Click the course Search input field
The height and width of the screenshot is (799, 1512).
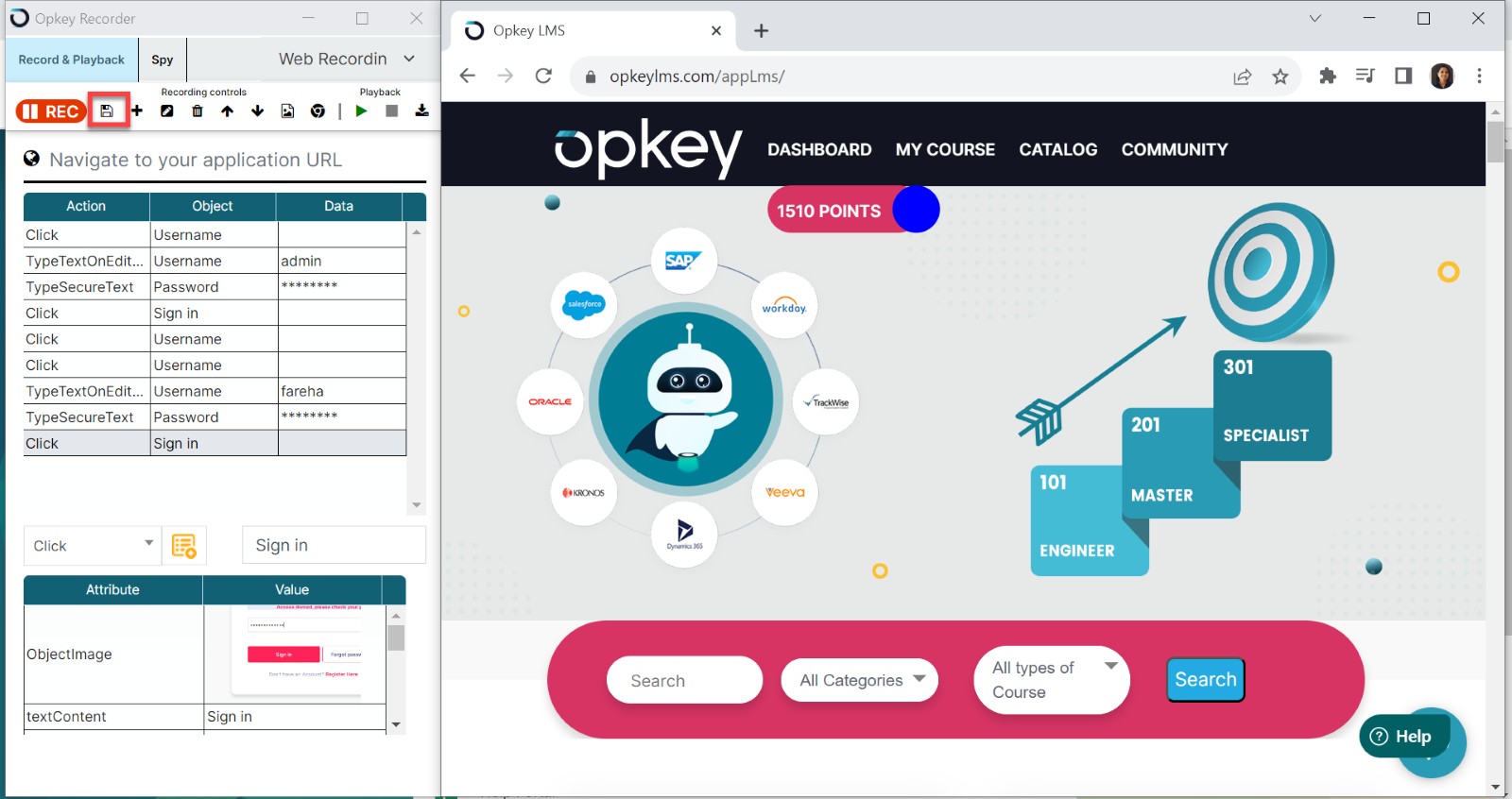click(684, 680)
